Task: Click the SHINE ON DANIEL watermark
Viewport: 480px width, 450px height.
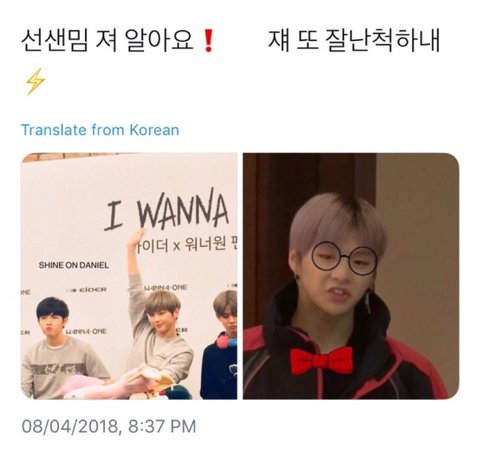Action: (74, 265)
